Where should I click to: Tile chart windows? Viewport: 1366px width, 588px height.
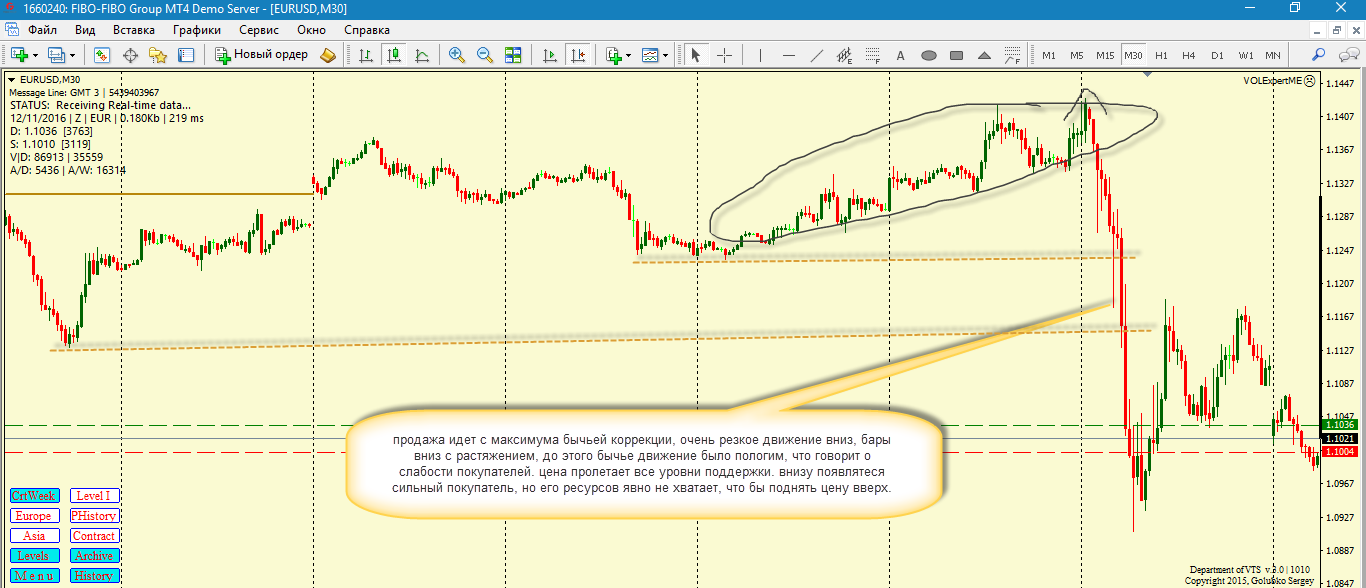[513, 55]
